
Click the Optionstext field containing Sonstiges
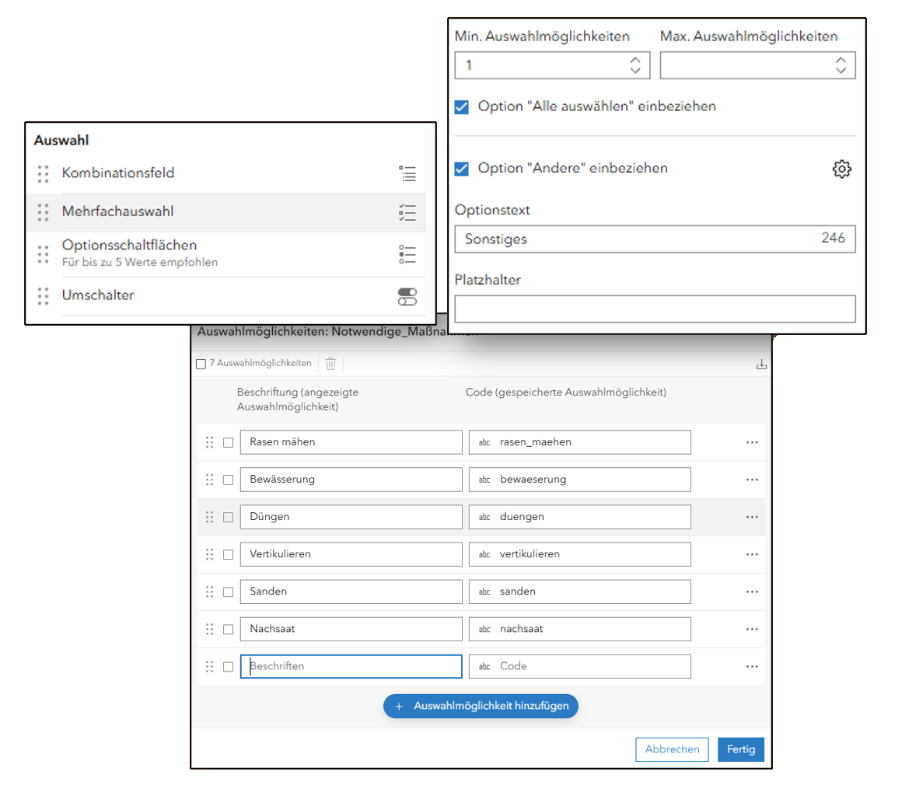pyautogui.click(x=655, y=239)
